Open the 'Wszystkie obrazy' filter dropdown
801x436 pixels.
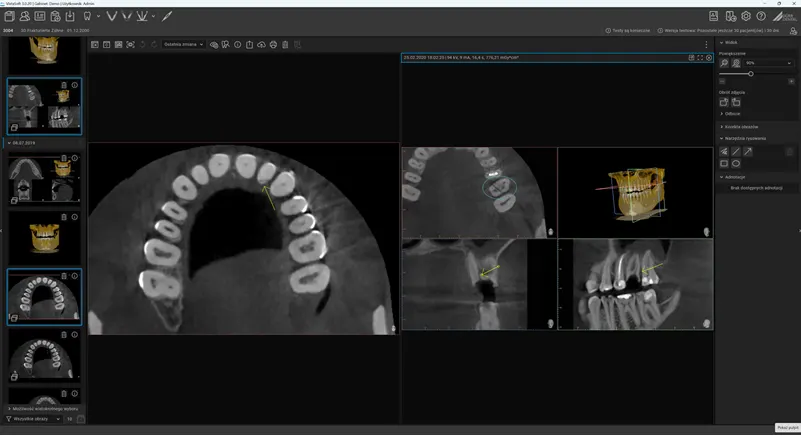(33, 419)
